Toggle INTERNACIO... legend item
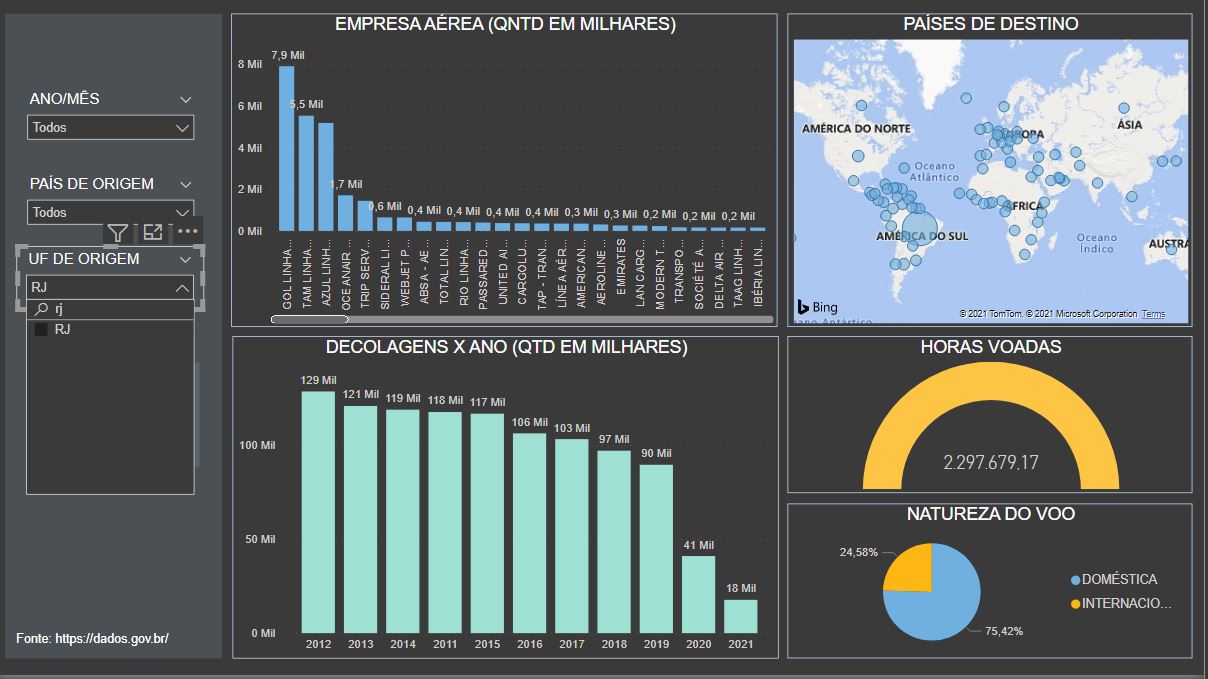The image size is (1208, 679). coord(1120,603)
